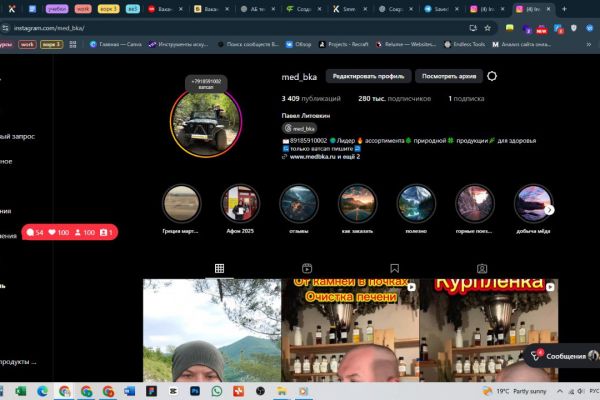This screenshot has height=400, width=600.
Task: Open the Projects - Recraft bookmark
Action: click(344, 44)
